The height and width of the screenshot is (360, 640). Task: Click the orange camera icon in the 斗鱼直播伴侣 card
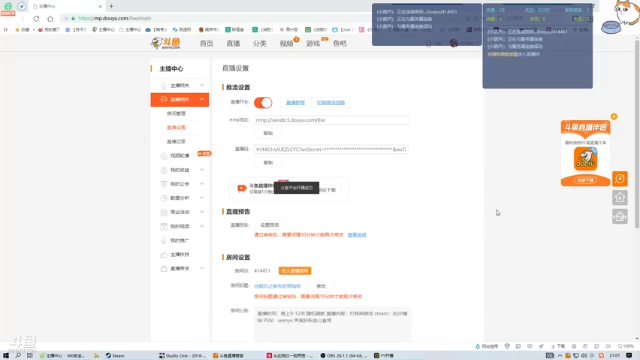tap(242, 188)
